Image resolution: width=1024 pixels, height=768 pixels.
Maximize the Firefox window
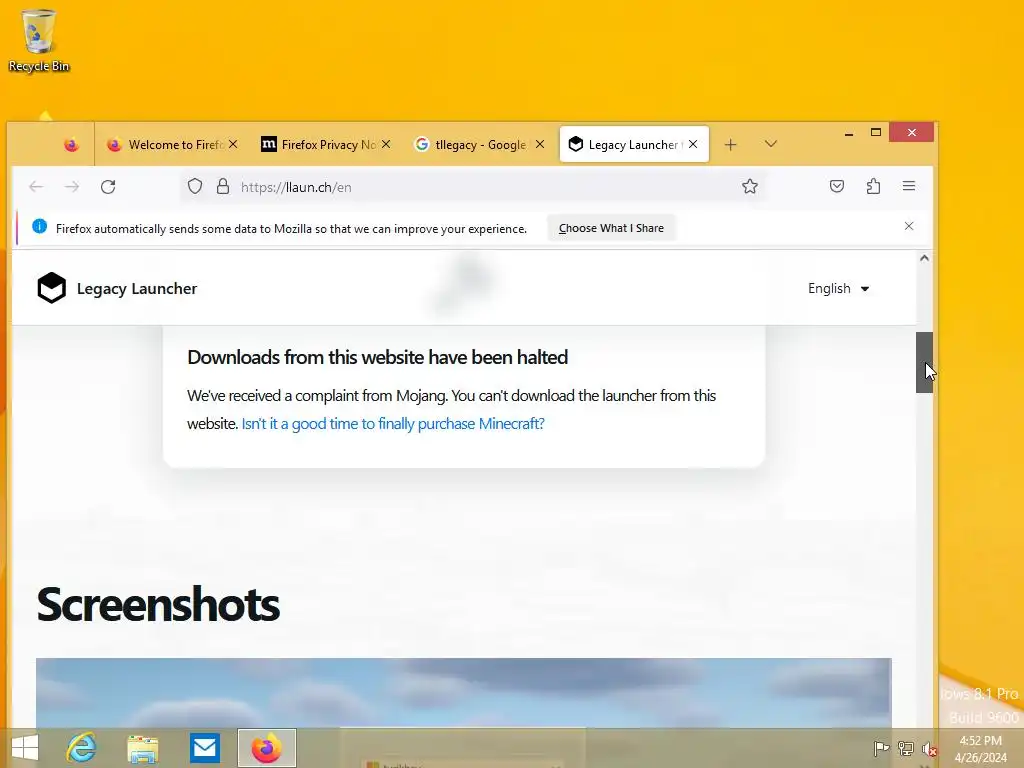tap(876, 133)
